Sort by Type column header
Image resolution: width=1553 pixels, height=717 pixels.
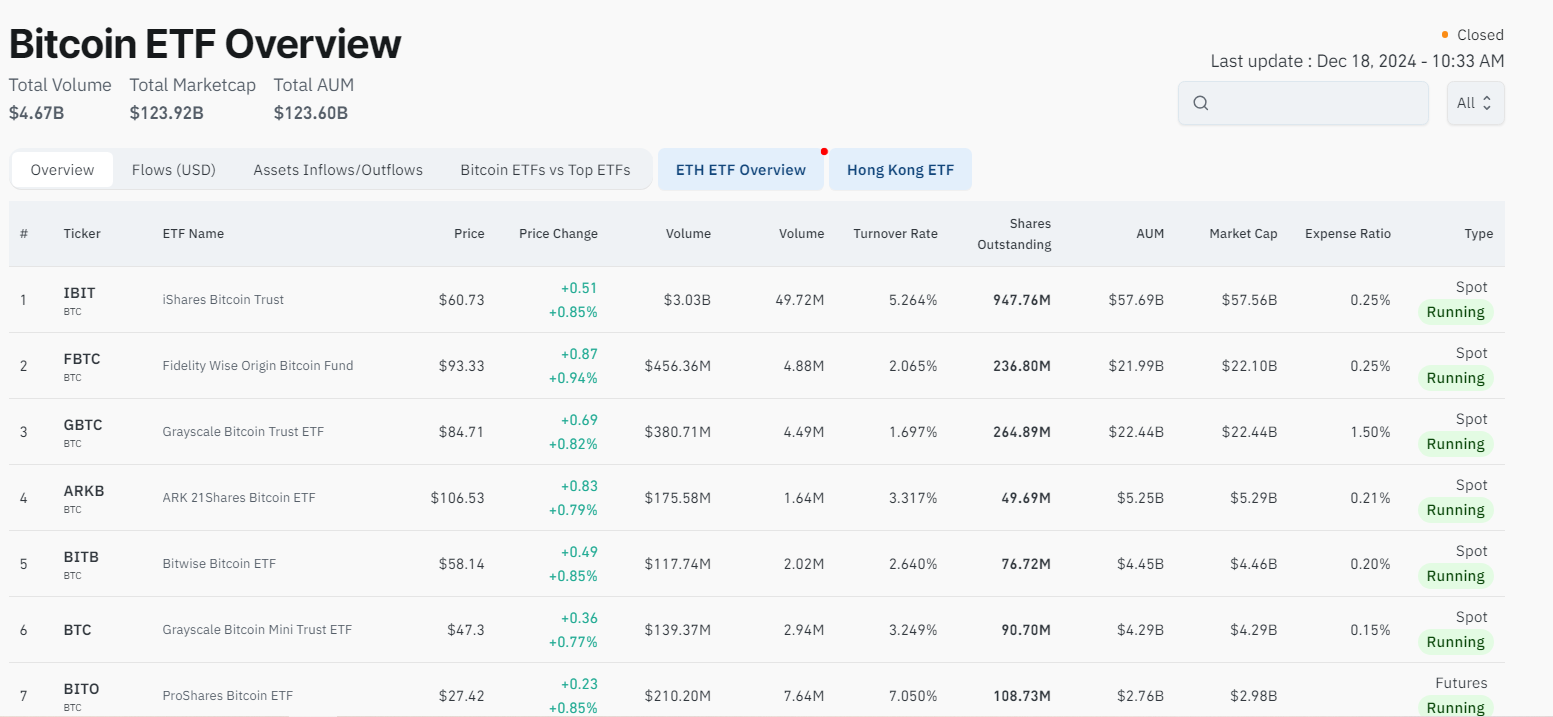click(x=1479, y=234)
